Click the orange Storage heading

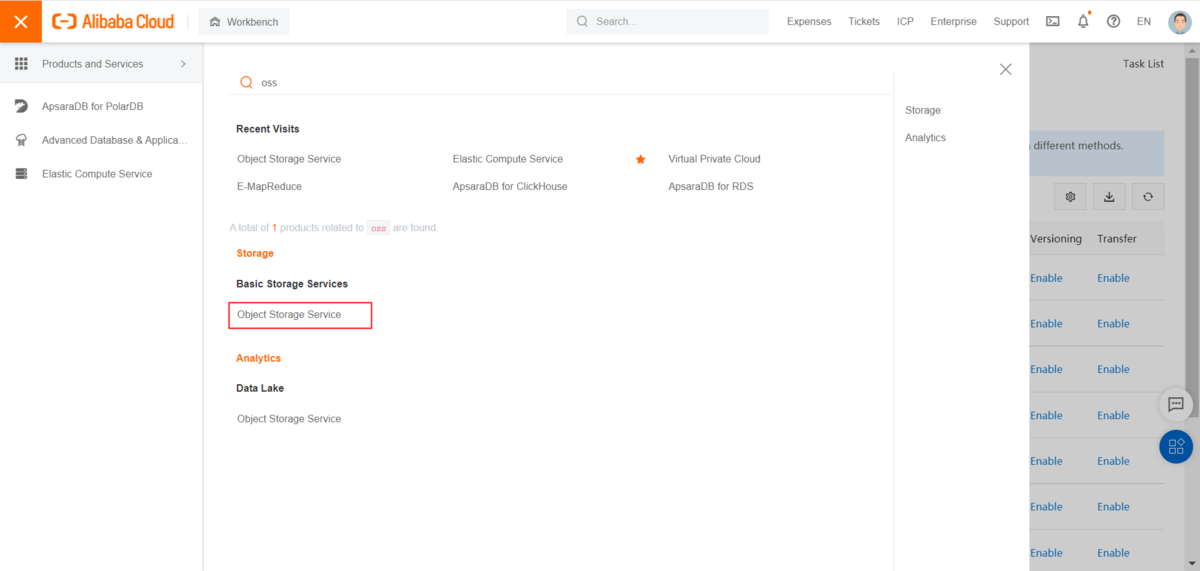coord(255,253)
